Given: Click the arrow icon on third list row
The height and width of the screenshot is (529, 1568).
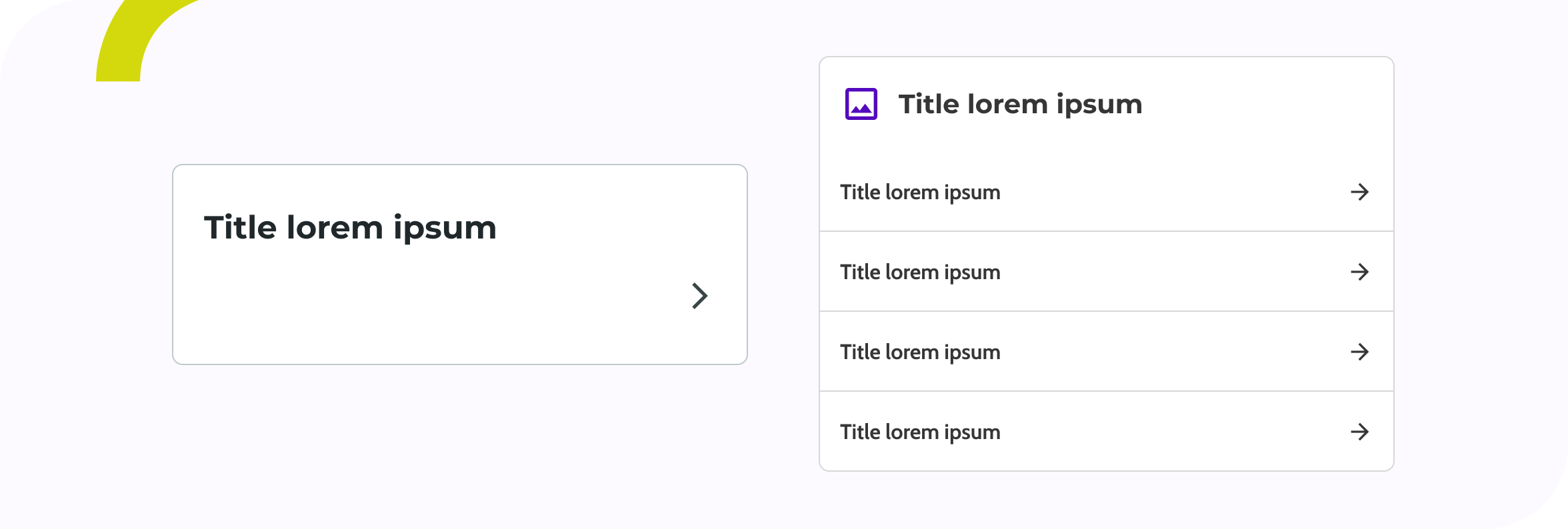Looking at the screenshot, I should tap(1359, 352).
